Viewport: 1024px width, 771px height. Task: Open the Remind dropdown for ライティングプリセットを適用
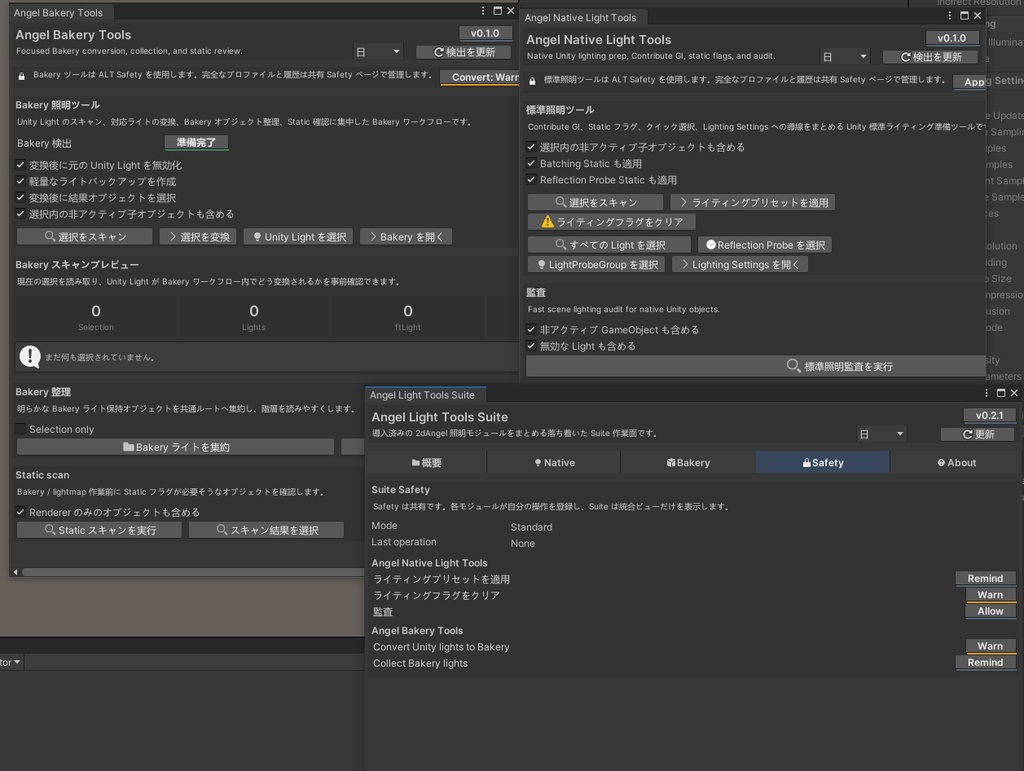[985, 578]
